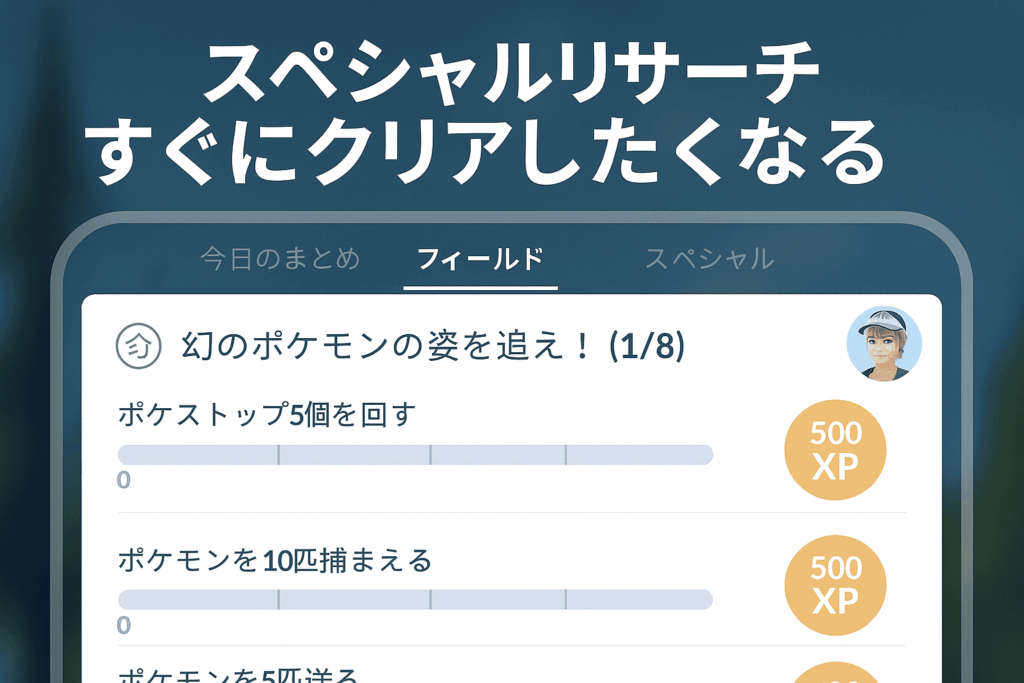
Task: Select the ポケモンを10匹捕まえる task label
Action: tap(274, 560)
